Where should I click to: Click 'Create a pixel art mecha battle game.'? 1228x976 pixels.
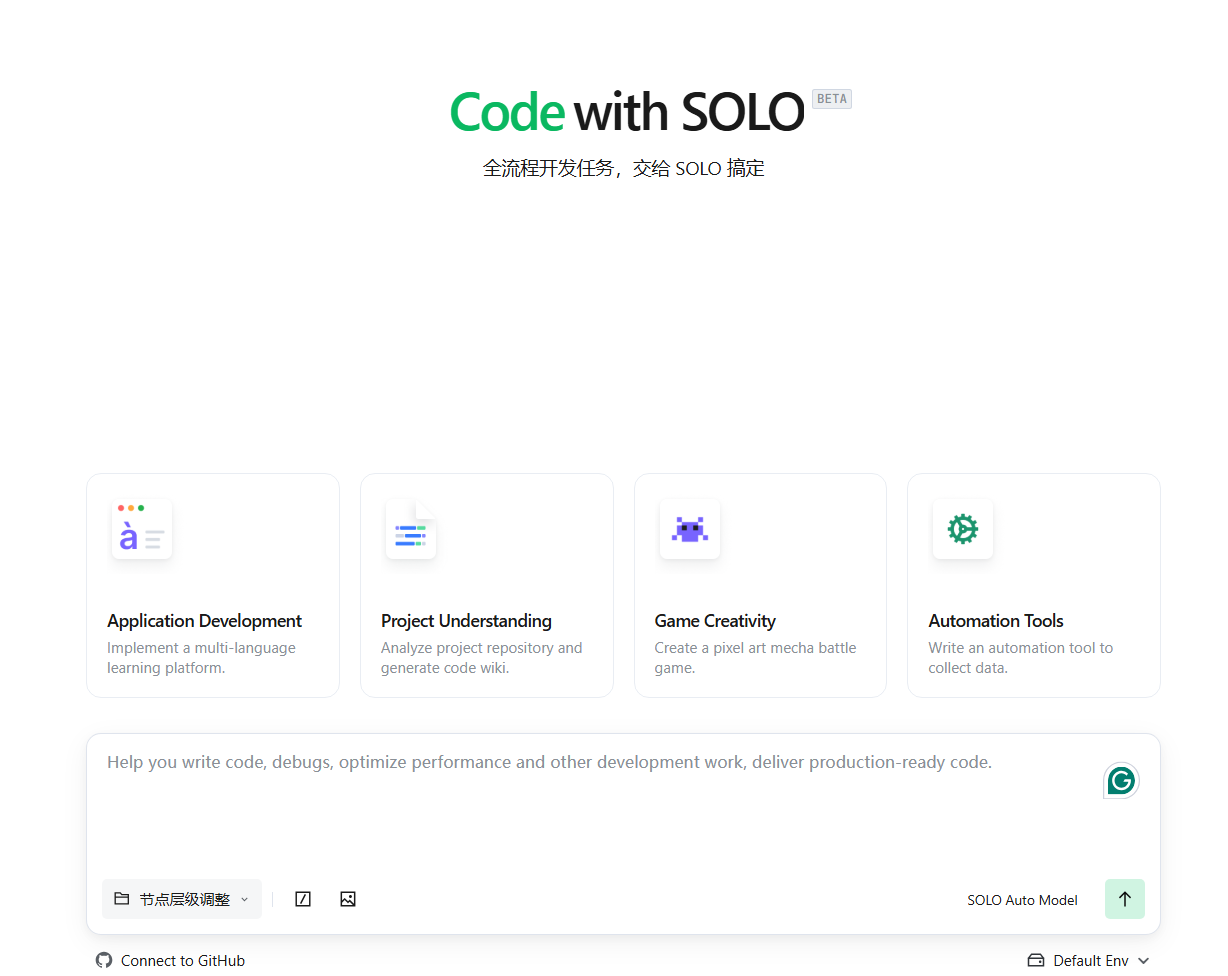point(755,658)
